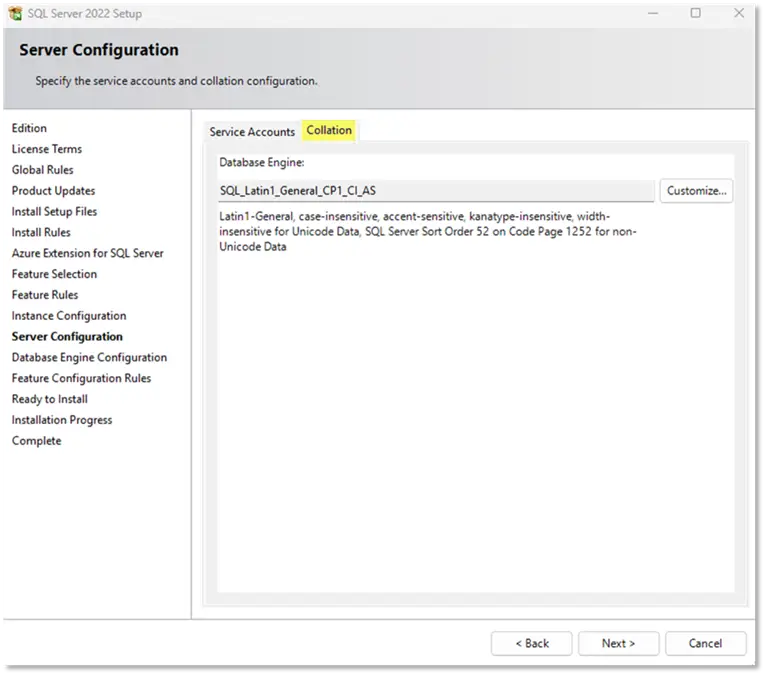The height and width of the screenshot is (676, 766).
Task: Click the collation description starting Latin1-General
Action: tap(427, 232)
